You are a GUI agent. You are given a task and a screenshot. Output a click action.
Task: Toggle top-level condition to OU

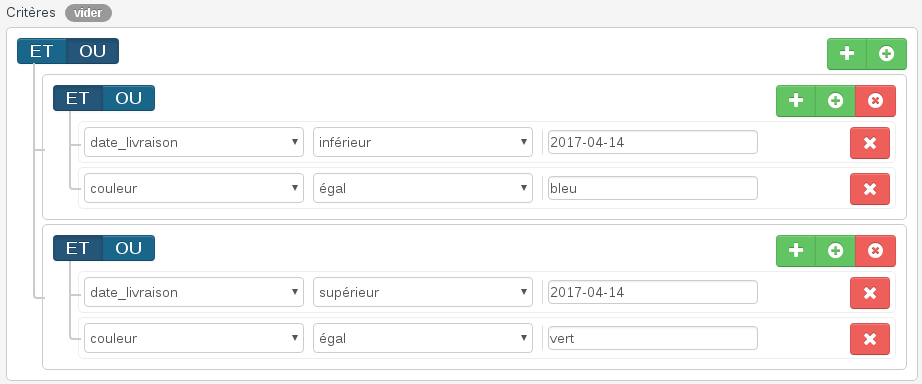(x=92, y=51)
